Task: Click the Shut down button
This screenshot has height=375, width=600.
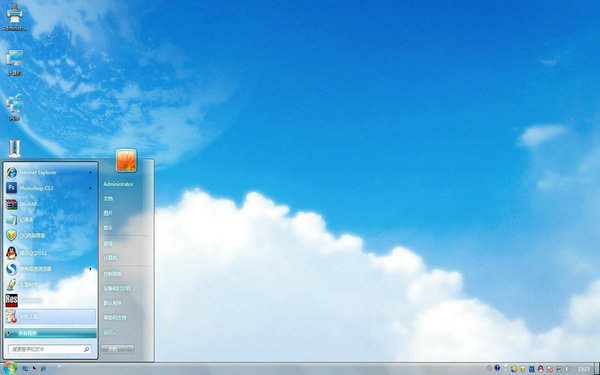Action: click(113, 349)
